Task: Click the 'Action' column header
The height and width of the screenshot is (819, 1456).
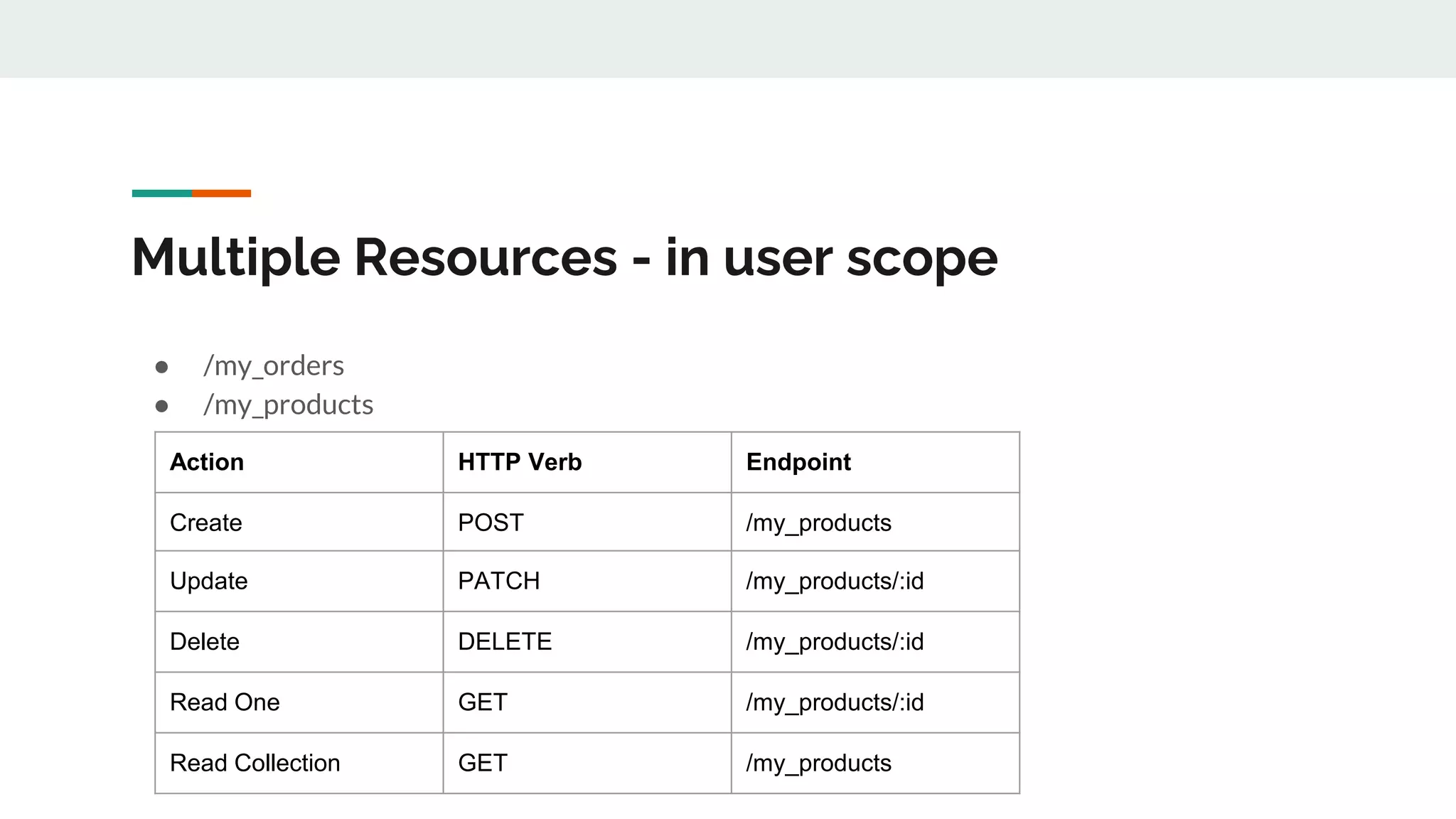Action: [299, 462]
